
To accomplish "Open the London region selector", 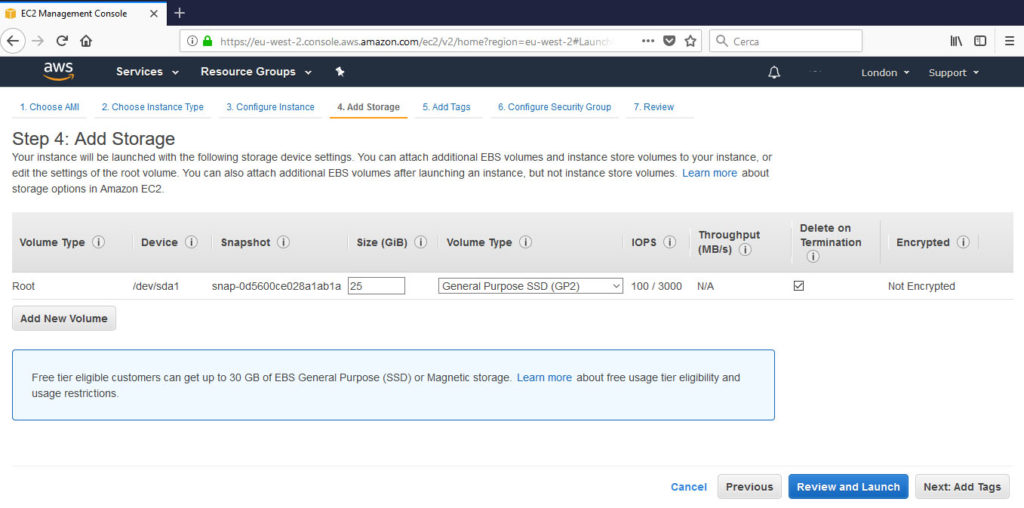I will point(885,72).
